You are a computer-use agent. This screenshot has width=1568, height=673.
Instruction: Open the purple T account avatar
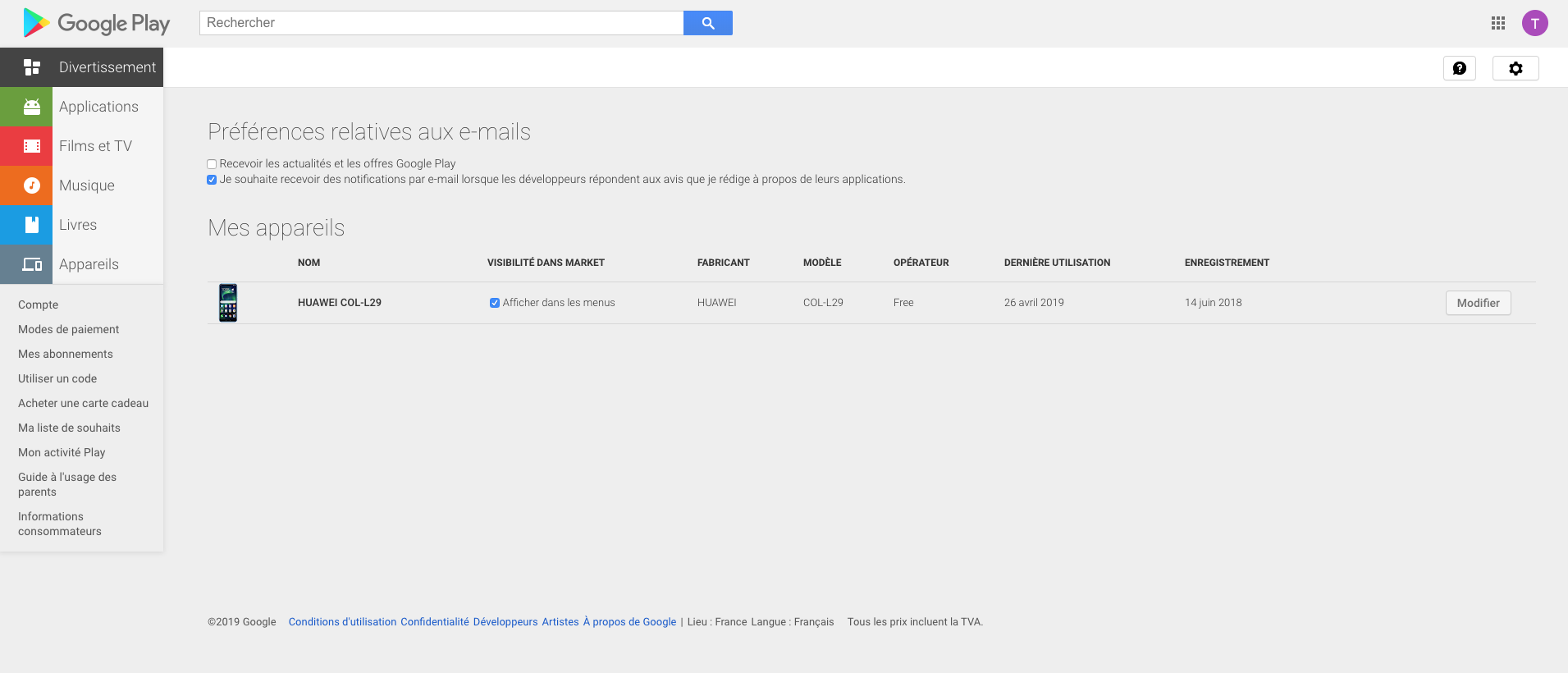(x=1534, y=23)
